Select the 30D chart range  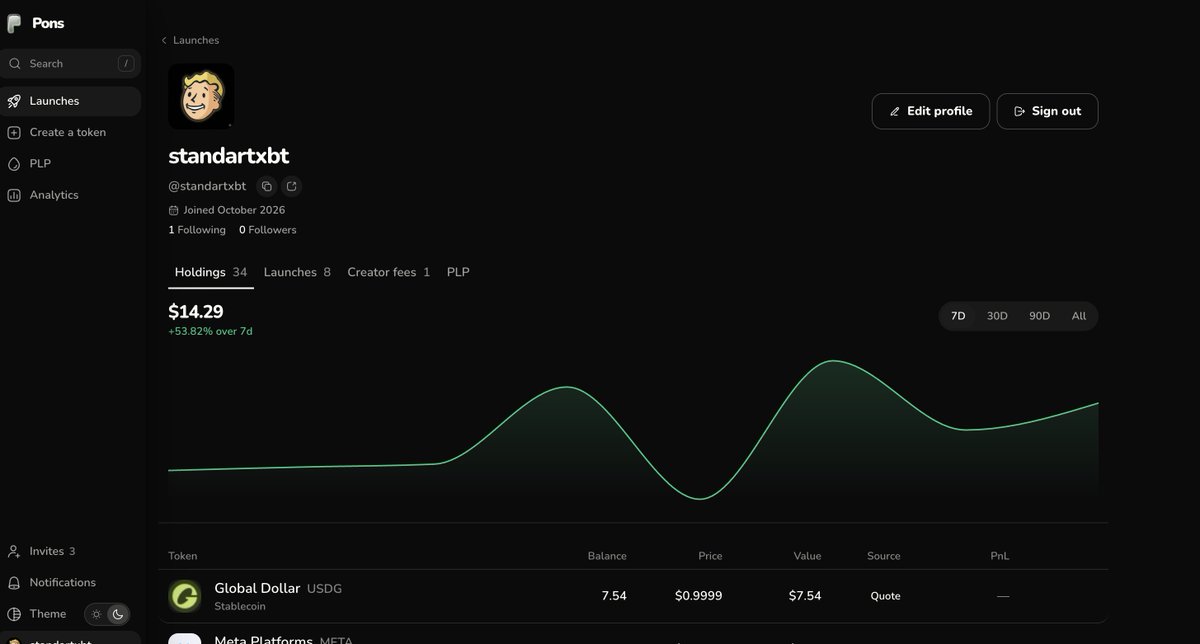coord(997,316)
